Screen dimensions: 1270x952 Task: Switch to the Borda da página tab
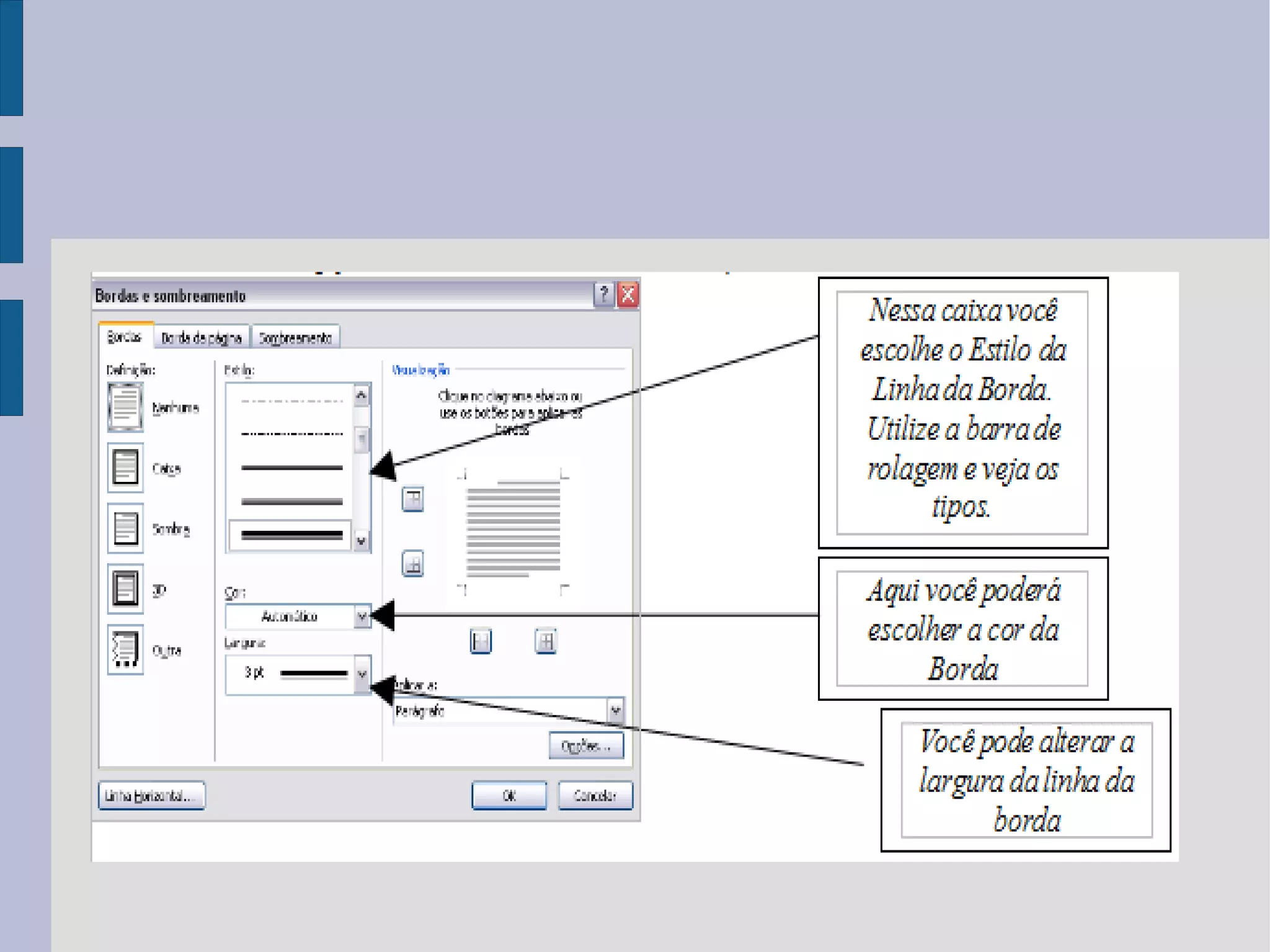click(x=201, y=338)
